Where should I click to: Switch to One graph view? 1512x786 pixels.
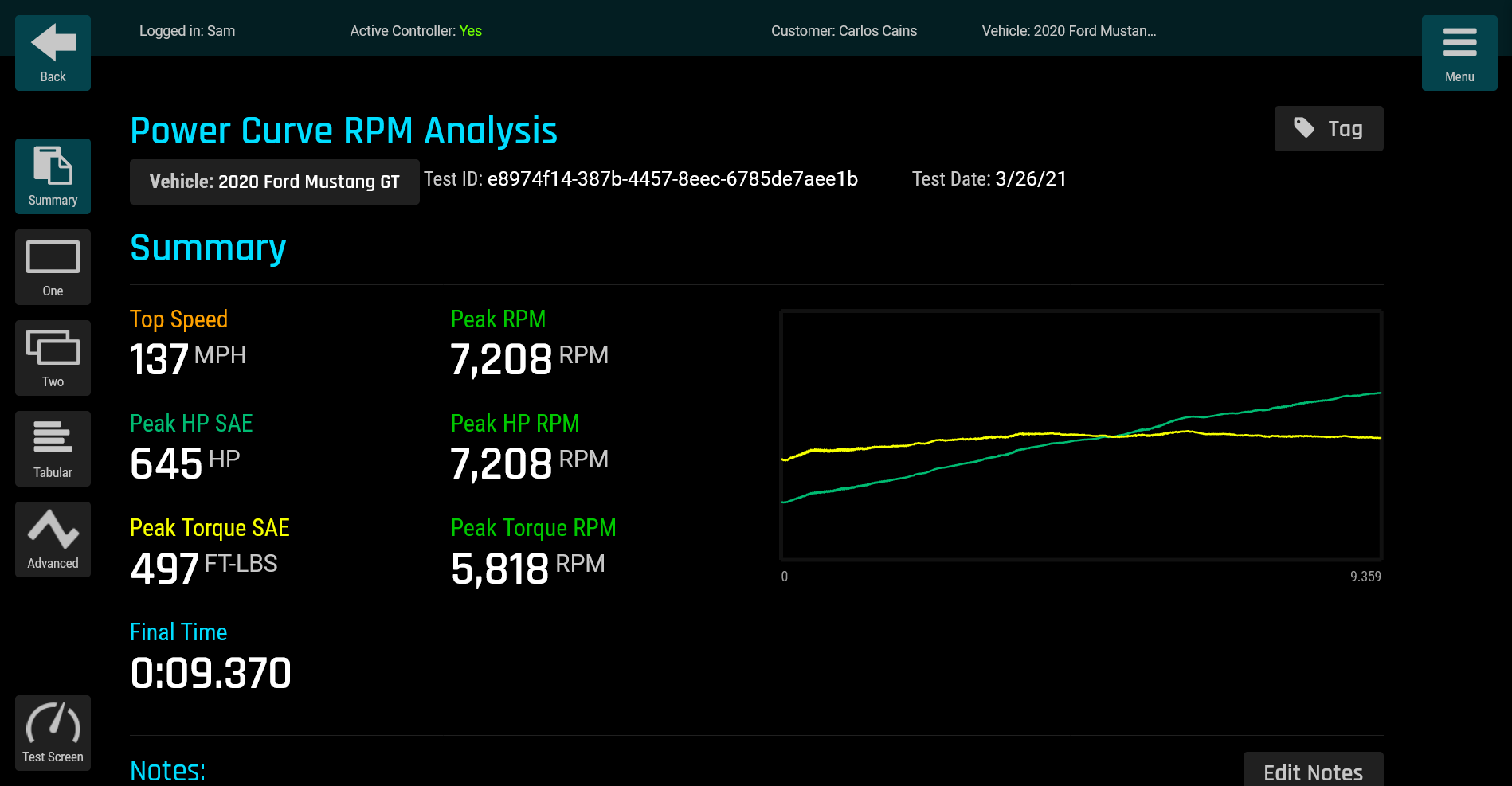[x=53, y=267]
